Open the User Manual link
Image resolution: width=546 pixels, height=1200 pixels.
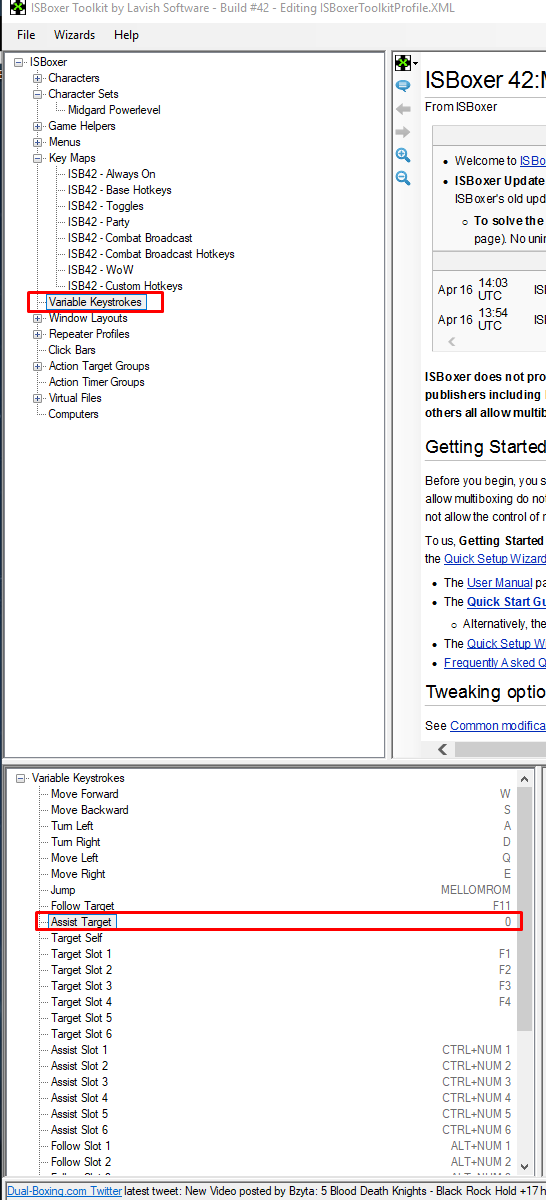point(500,582)
